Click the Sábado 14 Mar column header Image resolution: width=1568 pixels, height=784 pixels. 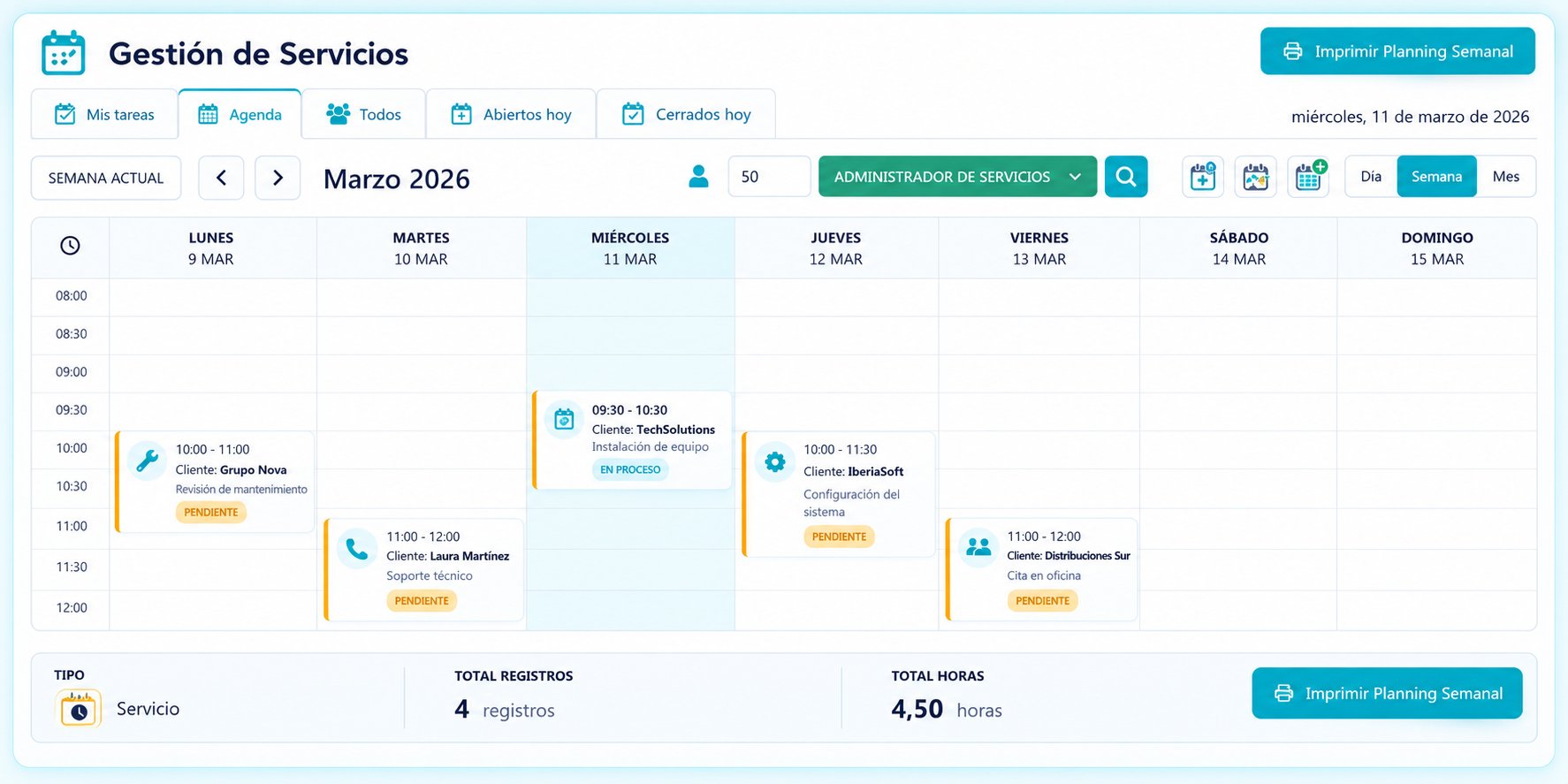click(1239, 248)
